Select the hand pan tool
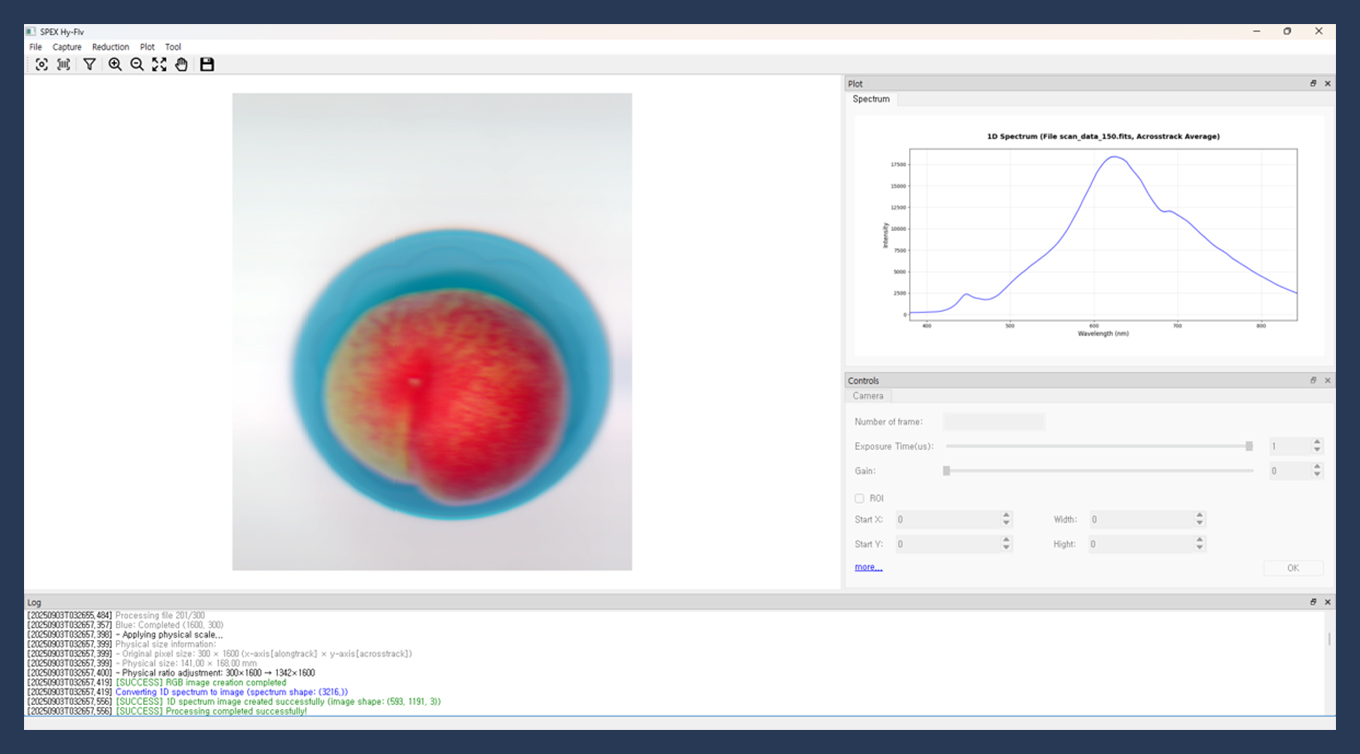The width and height of the screenshot is (1360, 754). pos(181,64)
